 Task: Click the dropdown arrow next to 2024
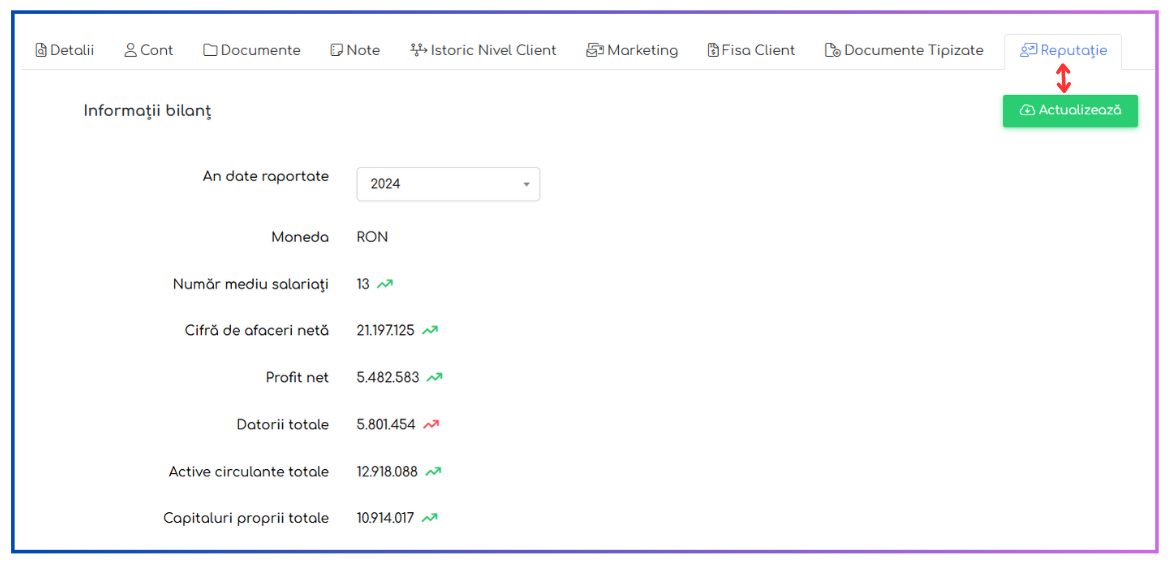click(526, 184)
